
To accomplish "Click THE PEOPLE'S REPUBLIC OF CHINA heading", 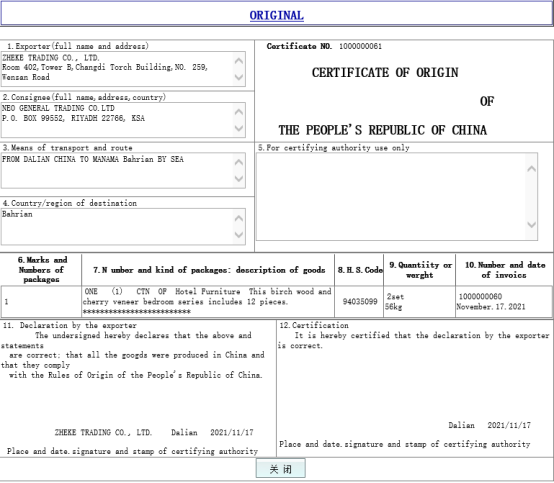I will pos(382,130).
